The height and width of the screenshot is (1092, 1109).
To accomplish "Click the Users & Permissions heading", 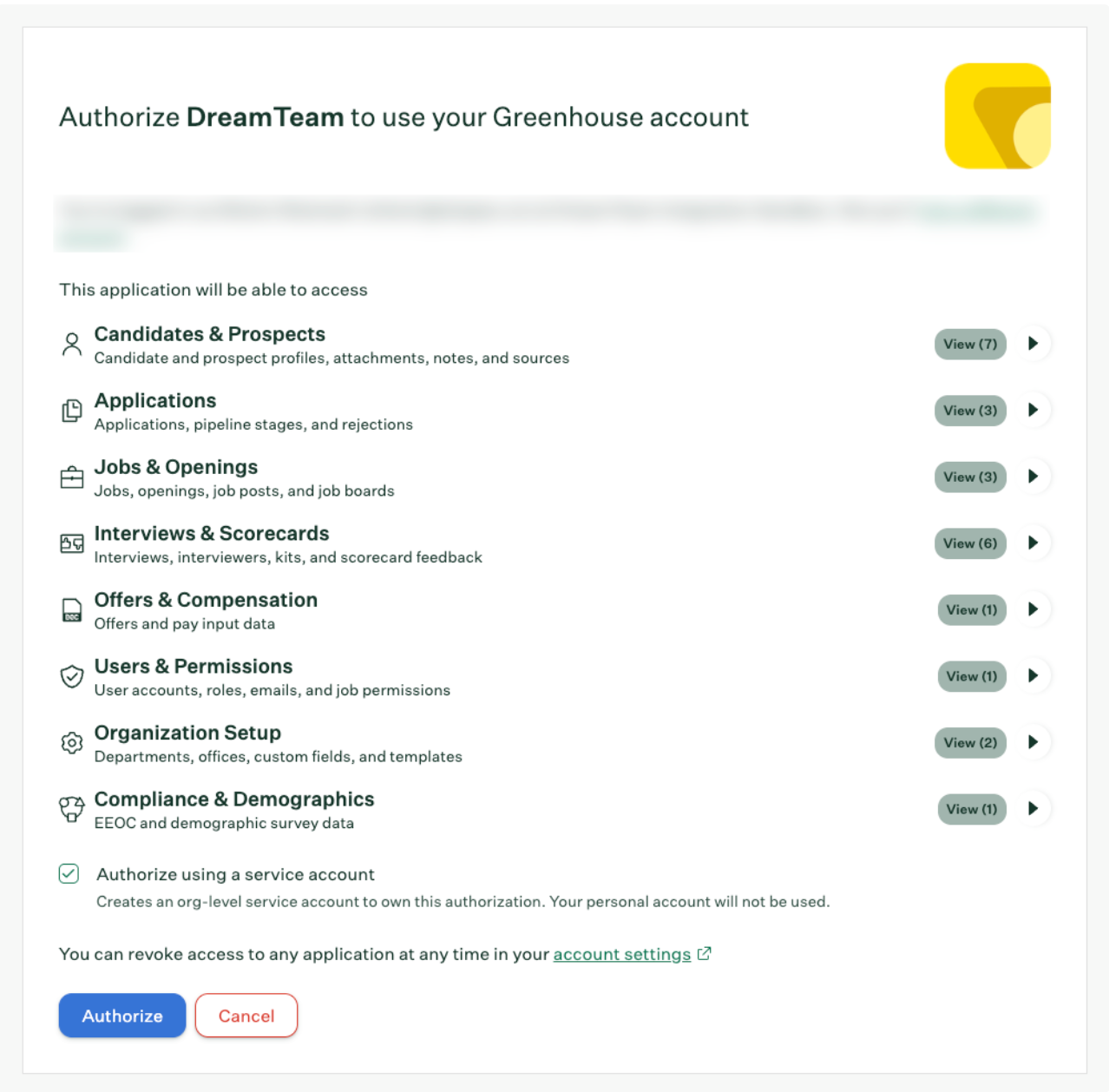I will coord(194,666).
